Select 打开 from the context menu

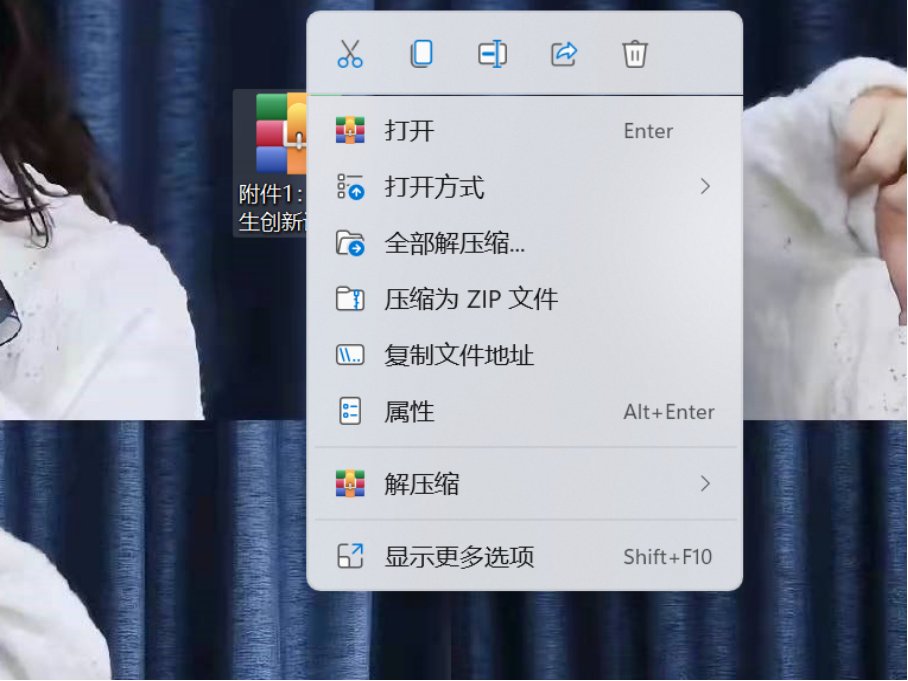[x=410, y=130]
